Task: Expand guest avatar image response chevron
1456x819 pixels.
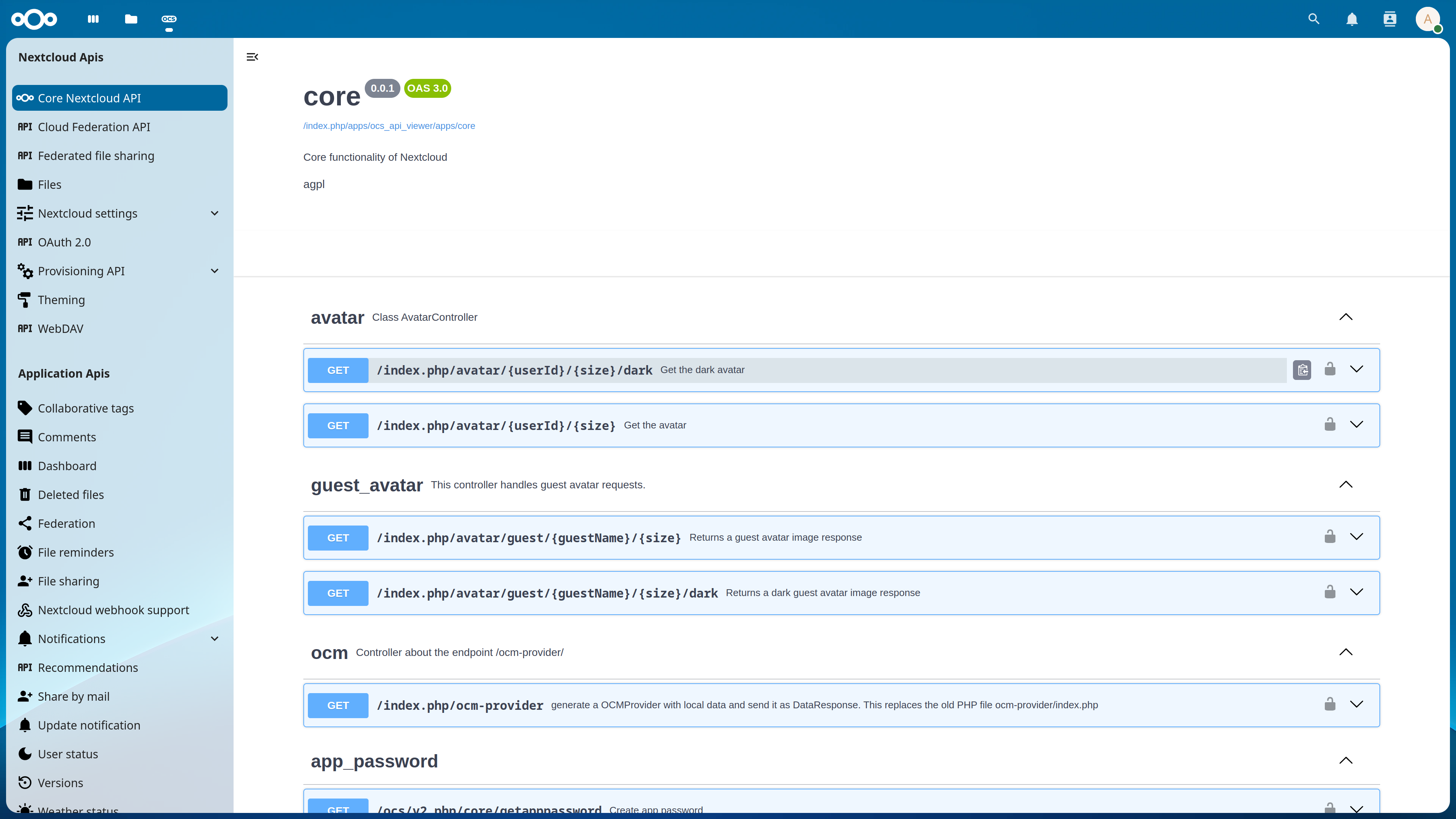Action: click(x=1357, y=537)
